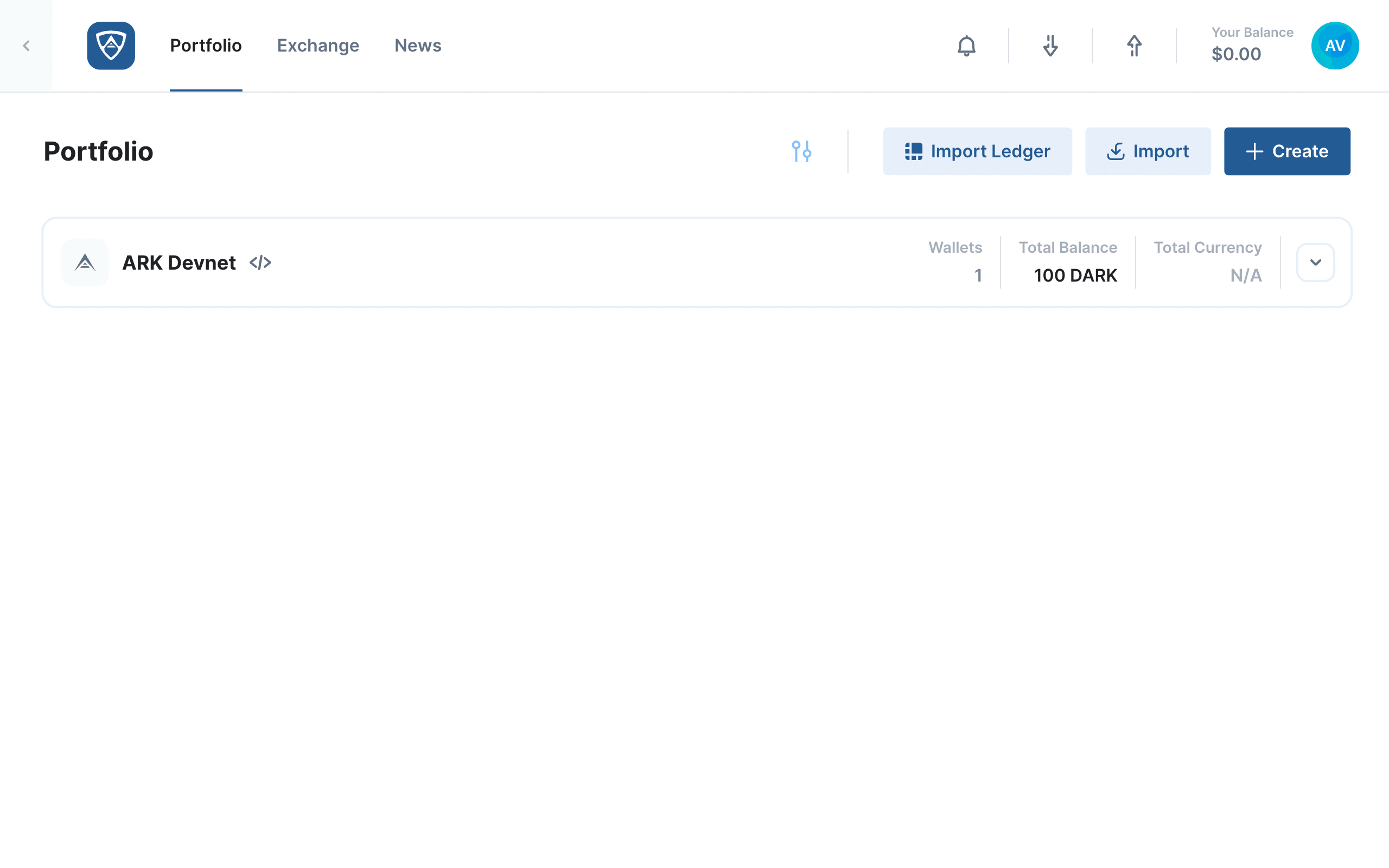
Task: Open the ARK shield logo home
Action: [111, 46]
